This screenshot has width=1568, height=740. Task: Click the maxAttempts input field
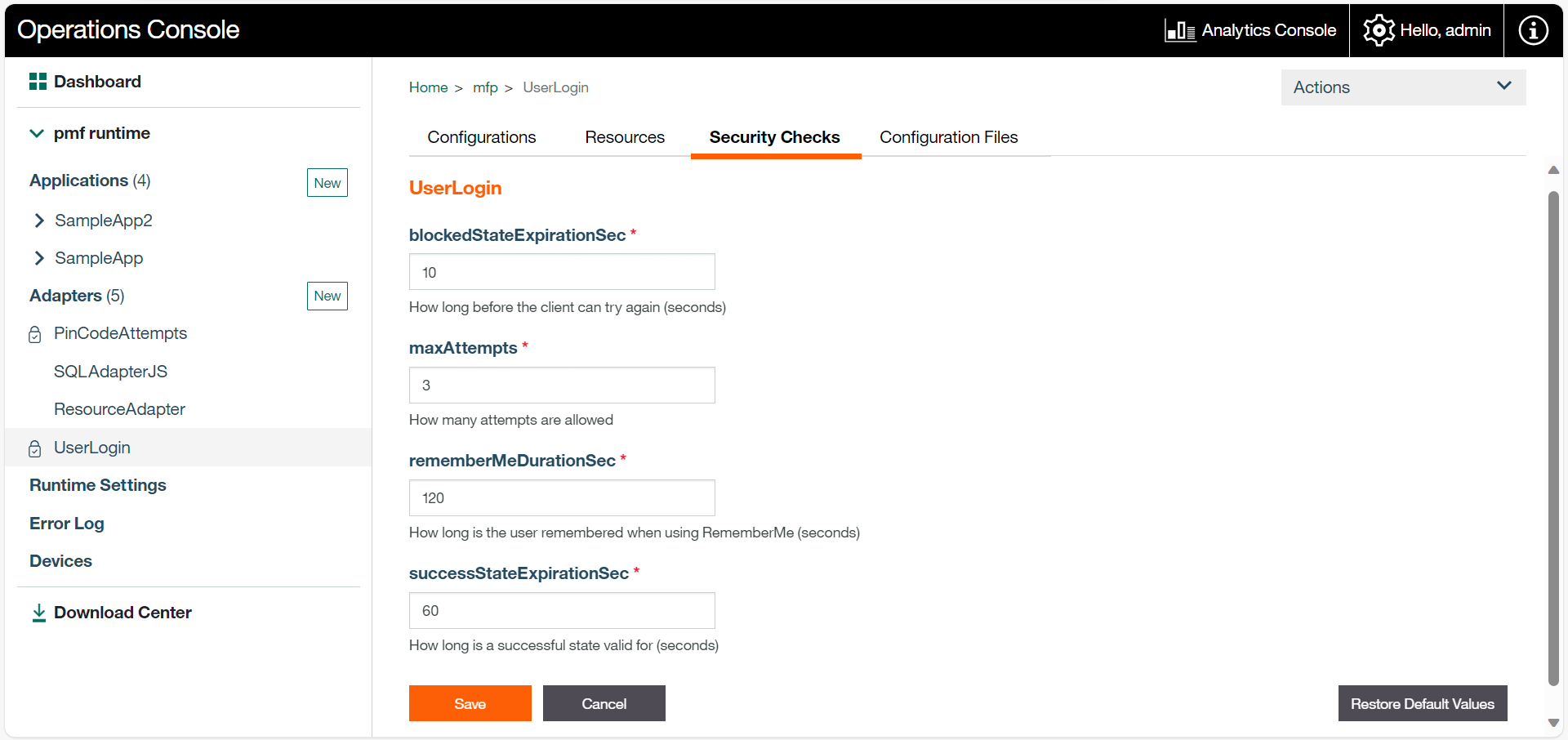coord(561,385)
